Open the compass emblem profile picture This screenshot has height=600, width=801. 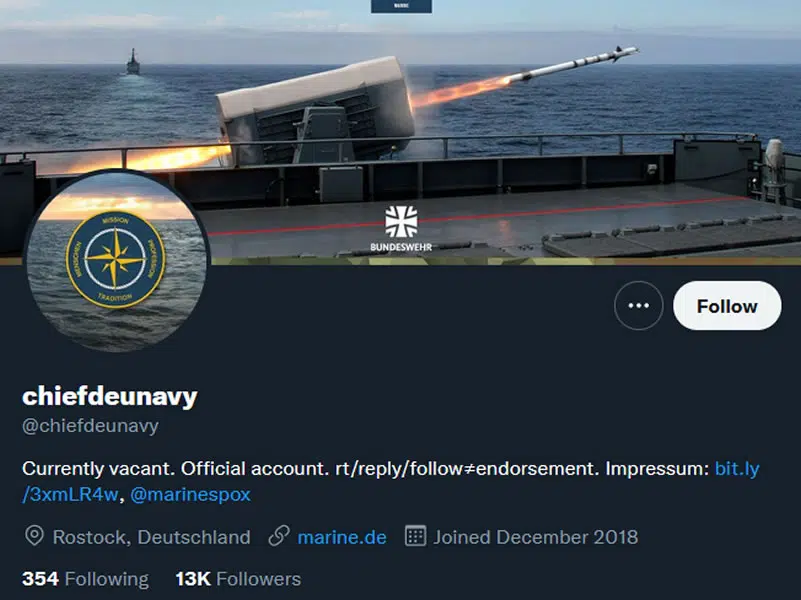(115, 260)
